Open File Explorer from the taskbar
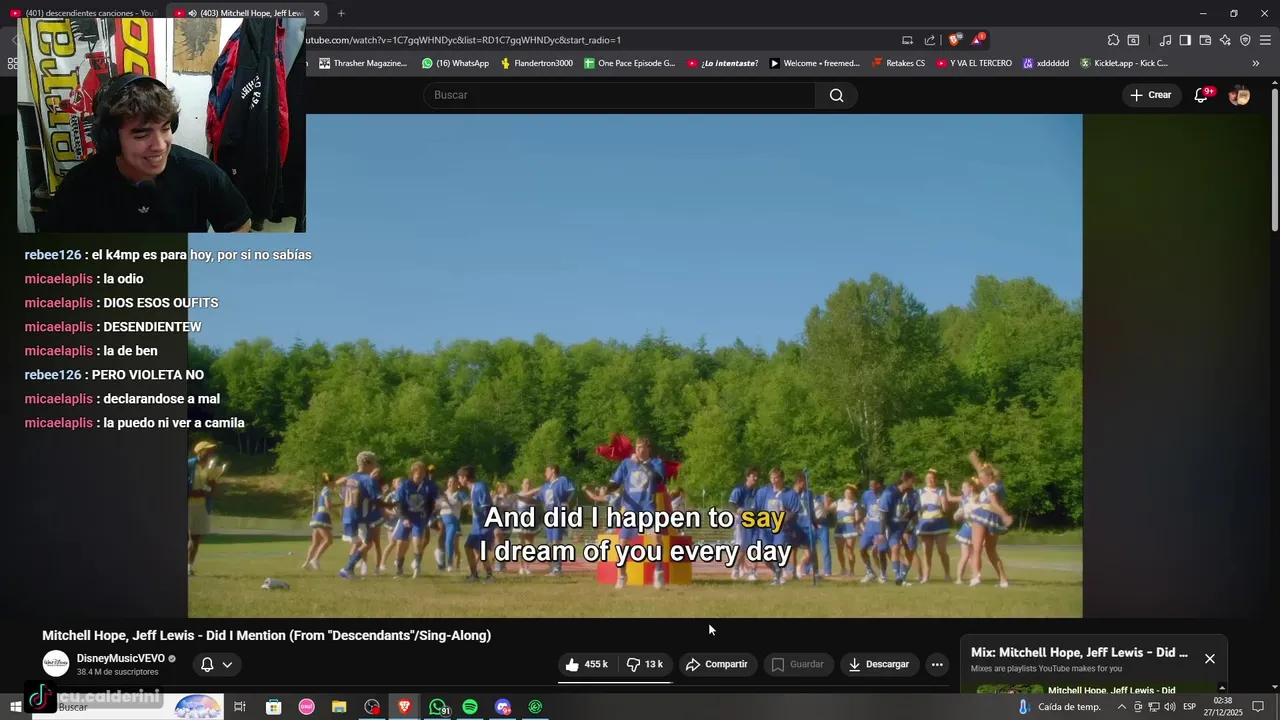 tap(339, 707)
